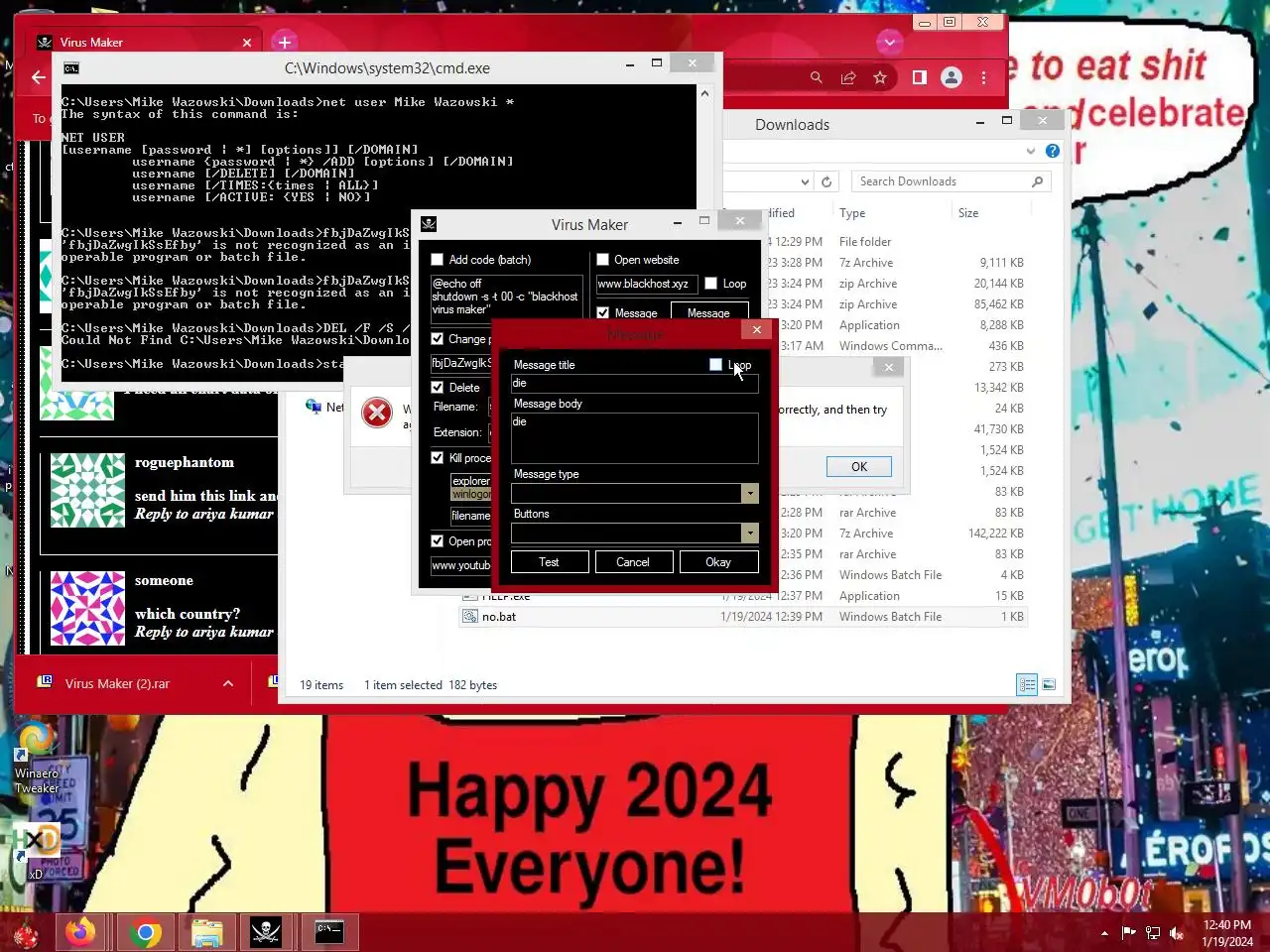This screenshot has width=1270, height=952.
Task: Uncheck the Change password checkbox
Action: pos(437,338)
